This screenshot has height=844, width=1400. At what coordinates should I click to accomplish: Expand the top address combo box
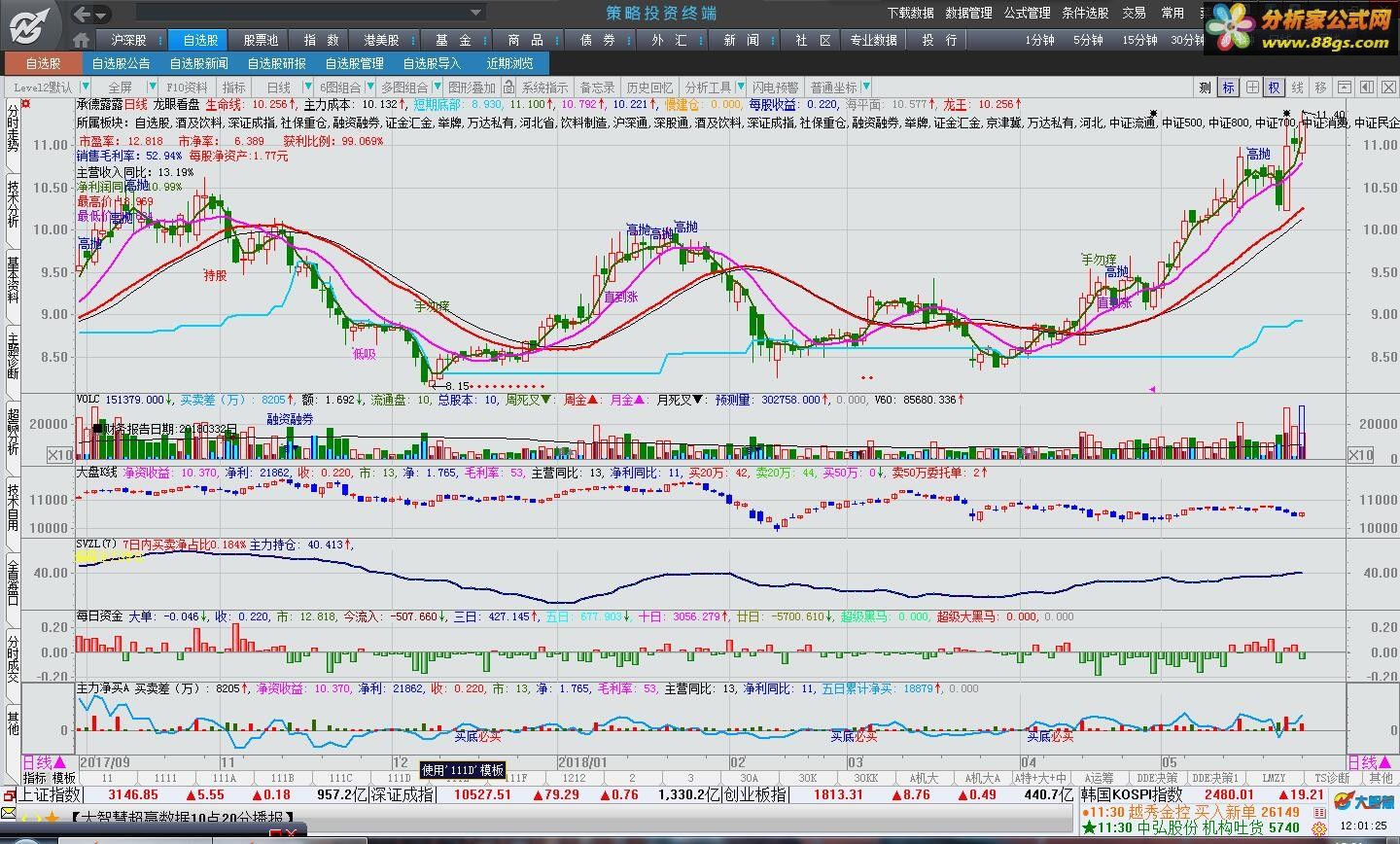point(476,14)
